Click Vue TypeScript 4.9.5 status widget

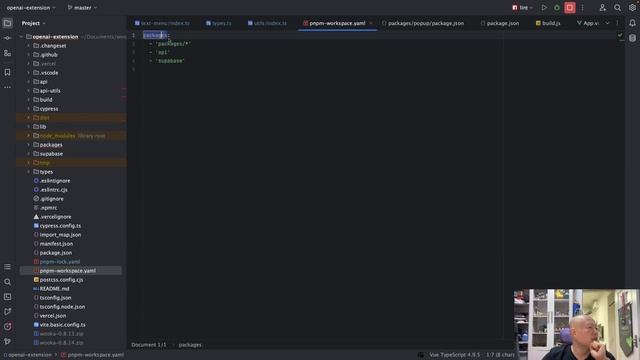454,355
